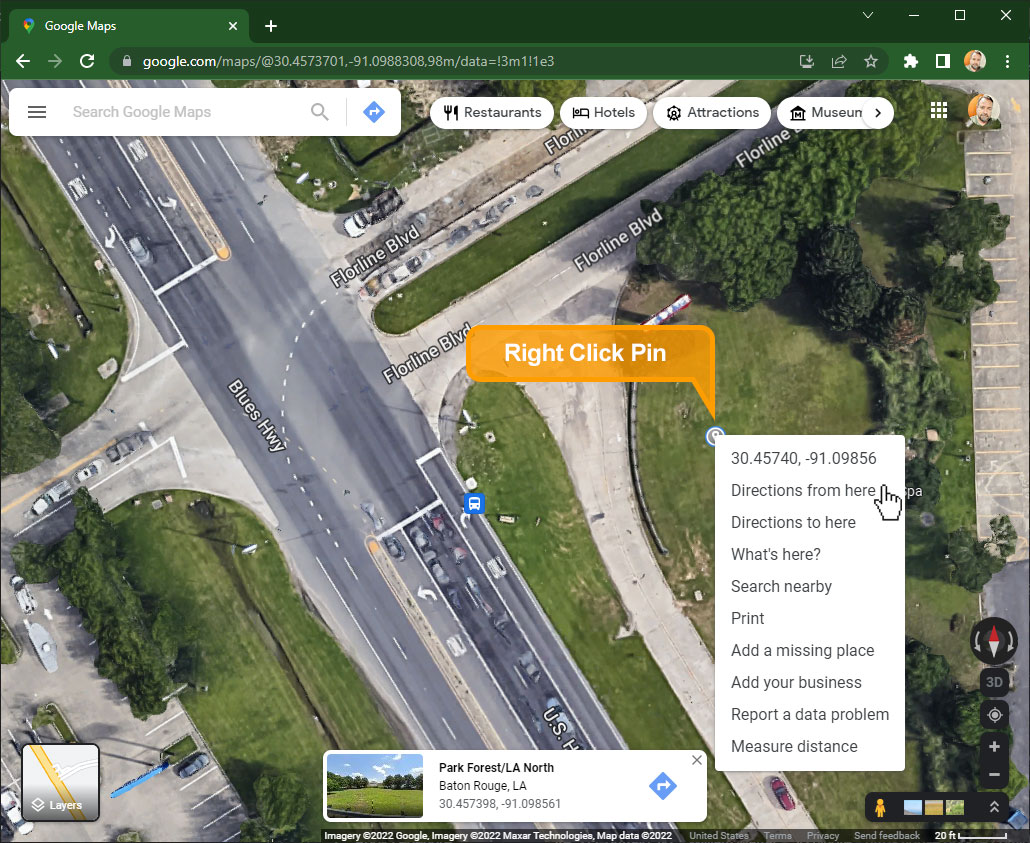
Task: Filter by the Hotels chip
Action: coord(603,112)
